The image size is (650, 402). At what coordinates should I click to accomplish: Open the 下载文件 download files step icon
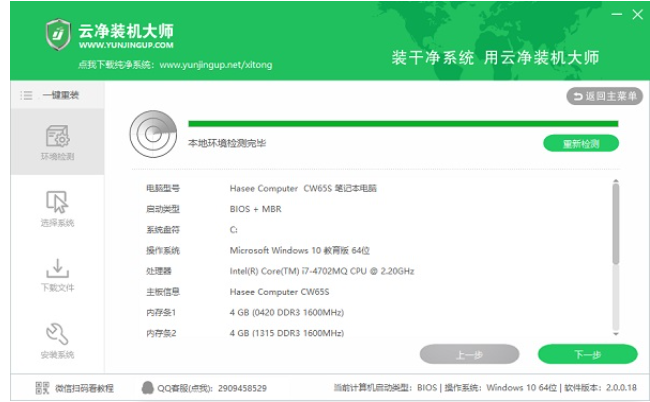58,268
